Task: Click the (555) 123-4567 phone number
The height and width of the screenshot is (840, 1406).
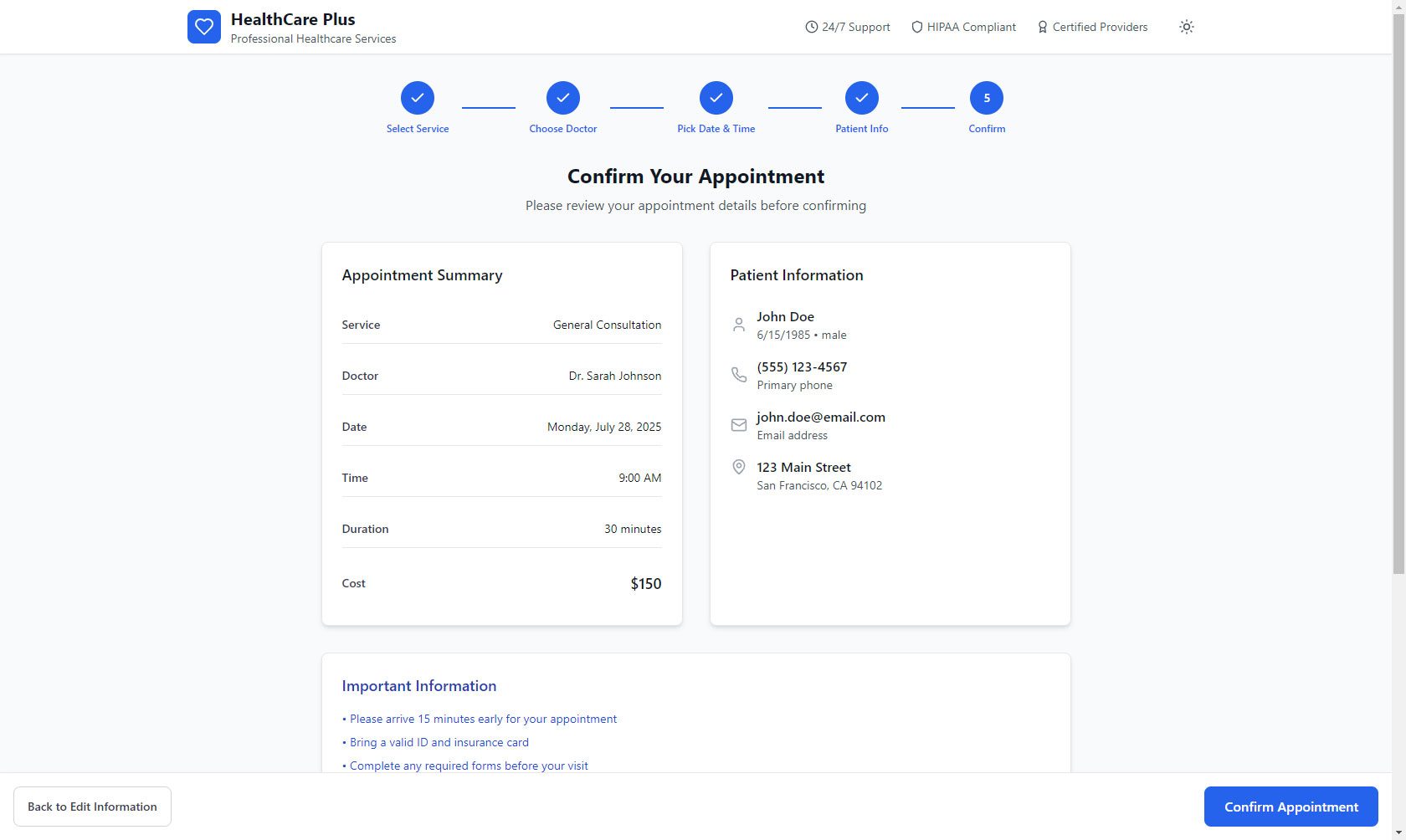Action: (802, 366)
